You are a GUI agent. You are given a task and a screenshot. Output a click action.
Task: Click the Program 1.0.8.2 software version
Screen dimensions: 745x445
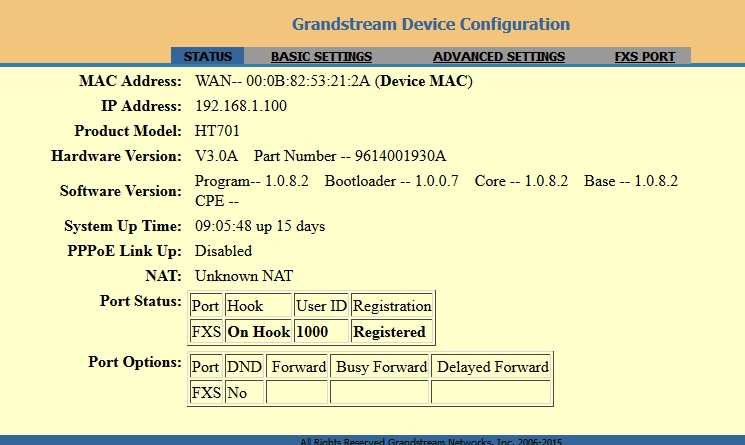coord(252,181)
